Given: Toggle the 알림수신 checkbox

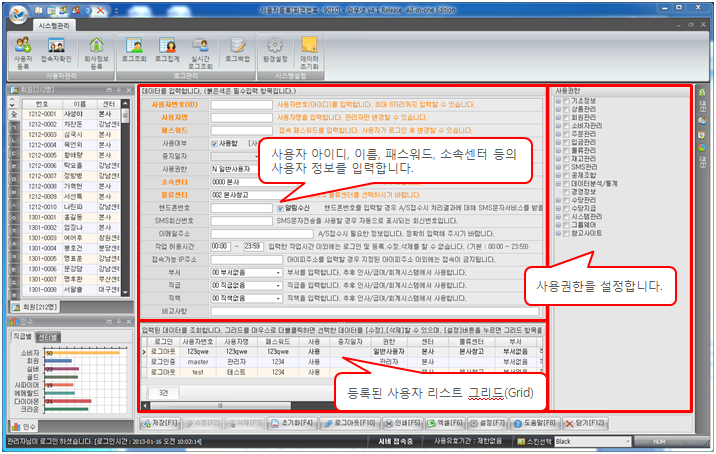Looking at the screenshot, I should (280, 207).
